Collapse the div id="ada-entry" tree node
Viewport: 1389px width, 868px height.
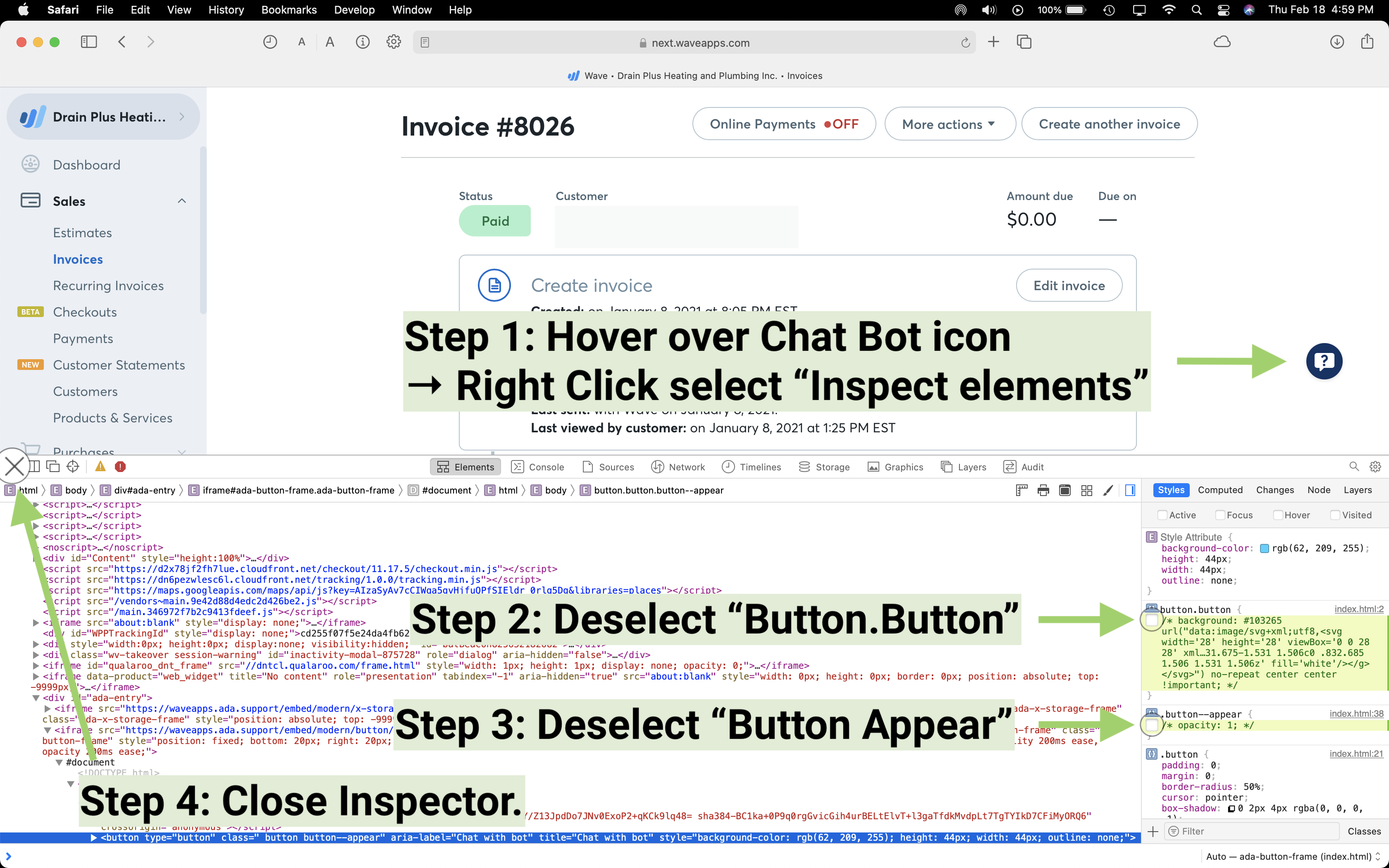click(x=36, y=698)
